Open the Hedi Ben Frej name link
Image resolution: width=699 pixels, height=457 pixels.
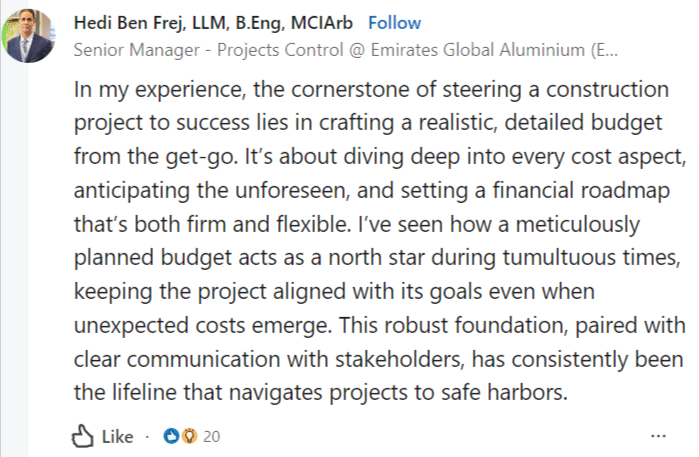coord(142,22)
